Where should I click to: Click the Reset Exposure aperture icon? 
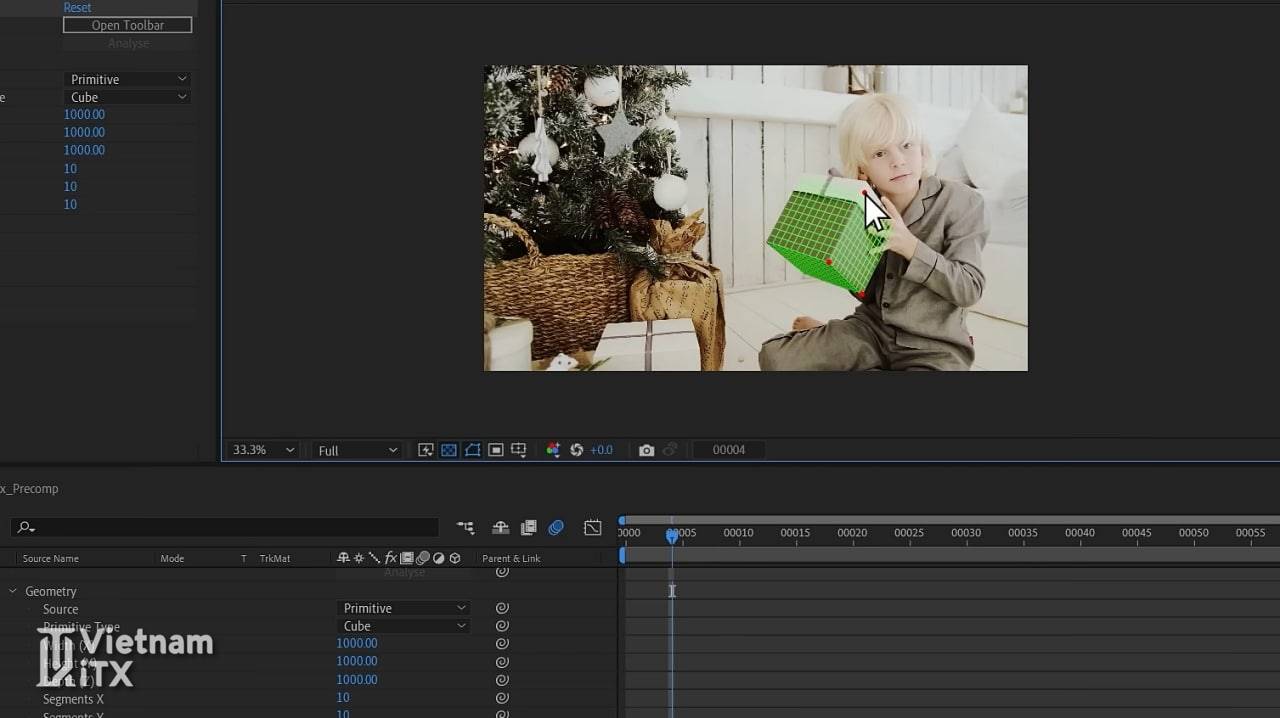click(577, 450)
